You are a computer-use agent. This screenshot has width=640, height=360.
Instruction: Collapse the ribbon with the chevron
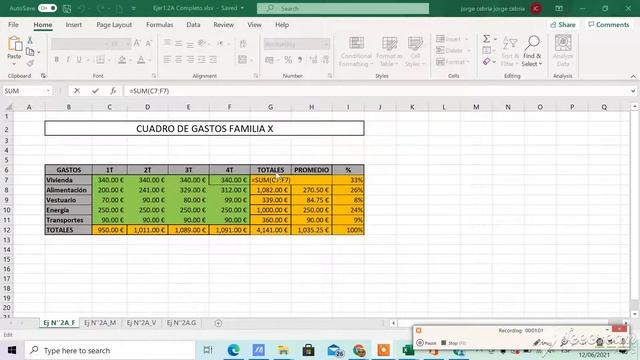click(x=633, y=76)
